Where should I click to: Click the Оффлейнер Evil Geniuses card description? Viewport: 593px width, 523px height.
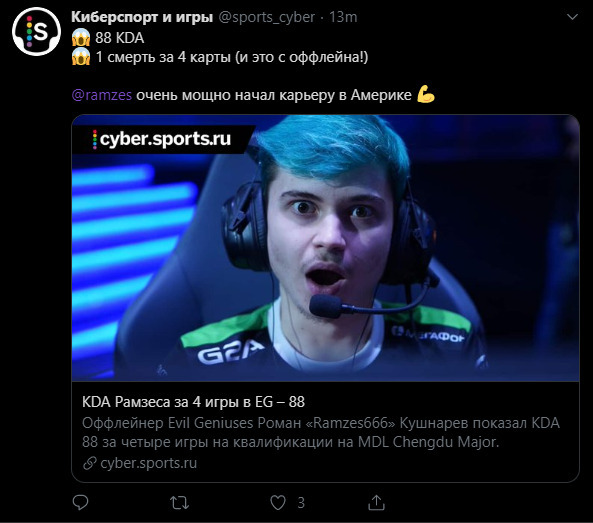pyautogui.click(x=321, y=432)
